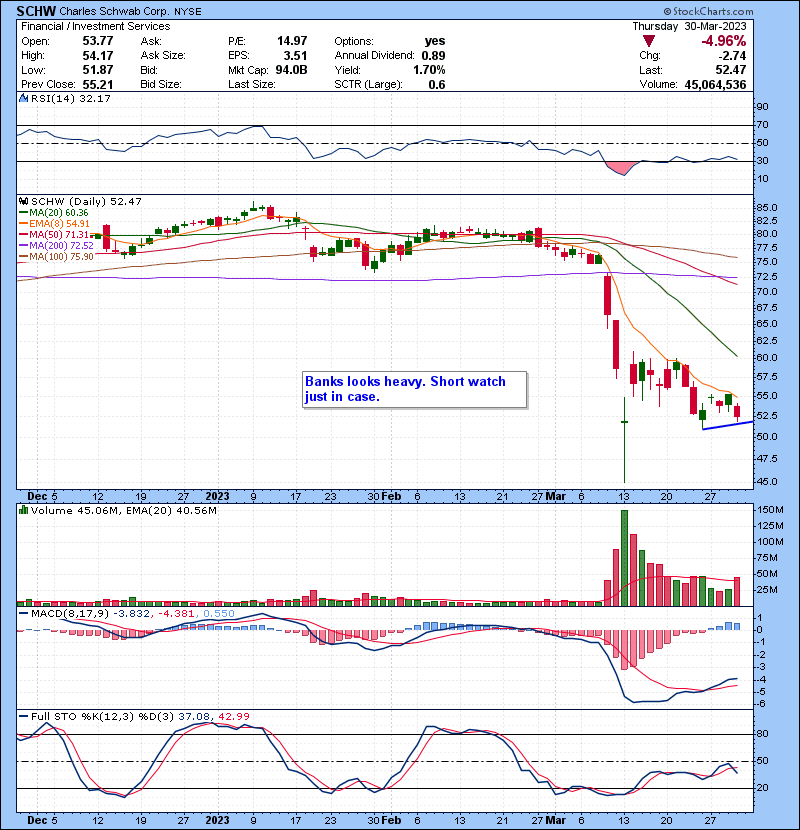Click the red down-triangle change indicator
The image size is (800, 830).
click(649, 41)
